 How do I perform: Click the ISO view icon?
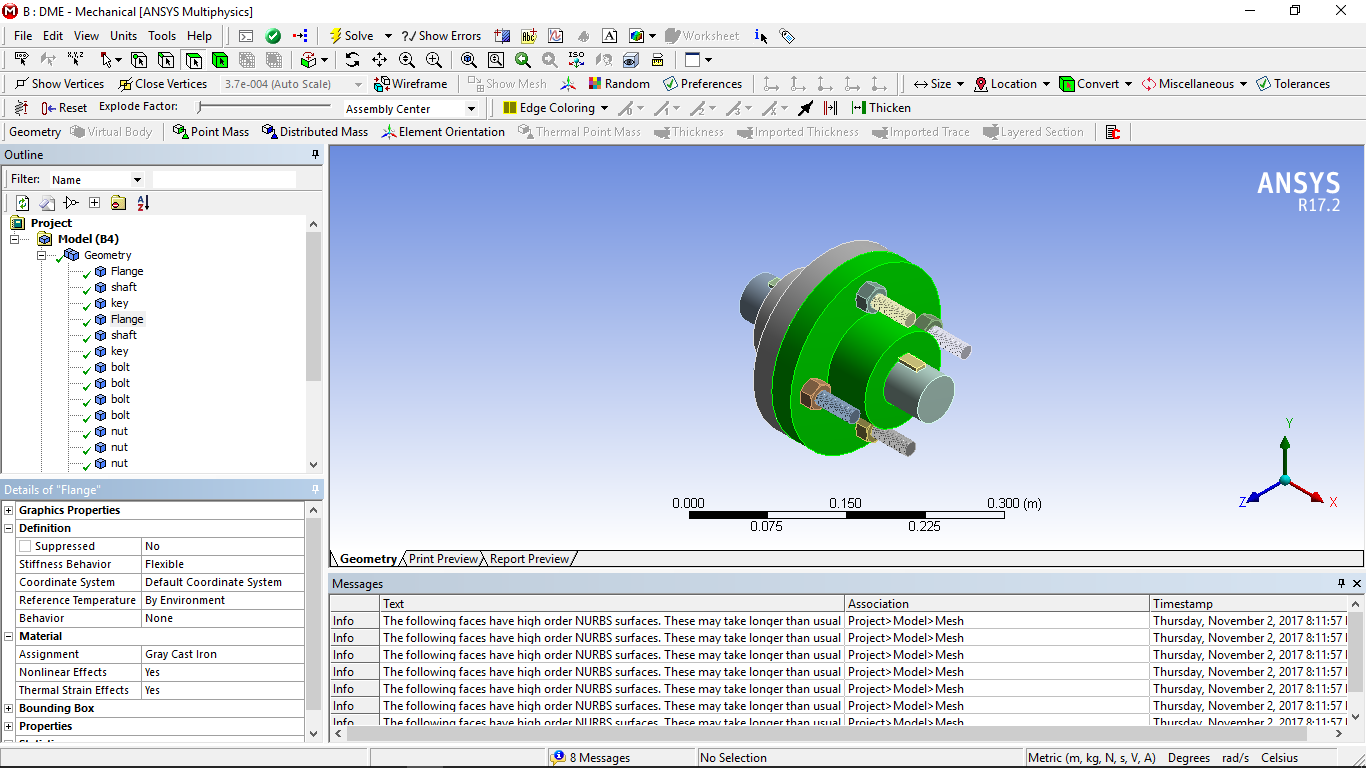click(576, 60)
